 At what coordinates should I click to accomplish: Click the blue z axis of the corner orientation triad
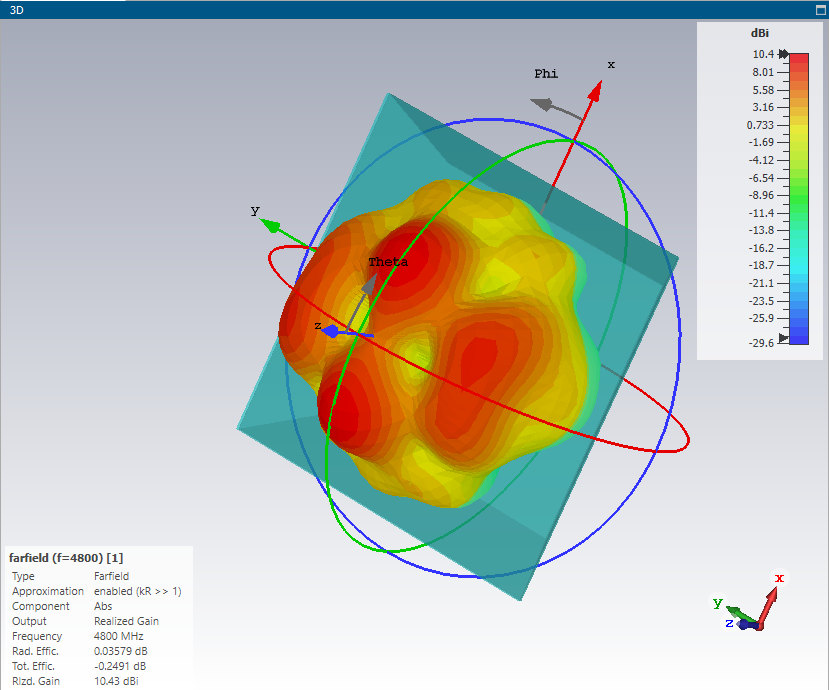[748, 625]
